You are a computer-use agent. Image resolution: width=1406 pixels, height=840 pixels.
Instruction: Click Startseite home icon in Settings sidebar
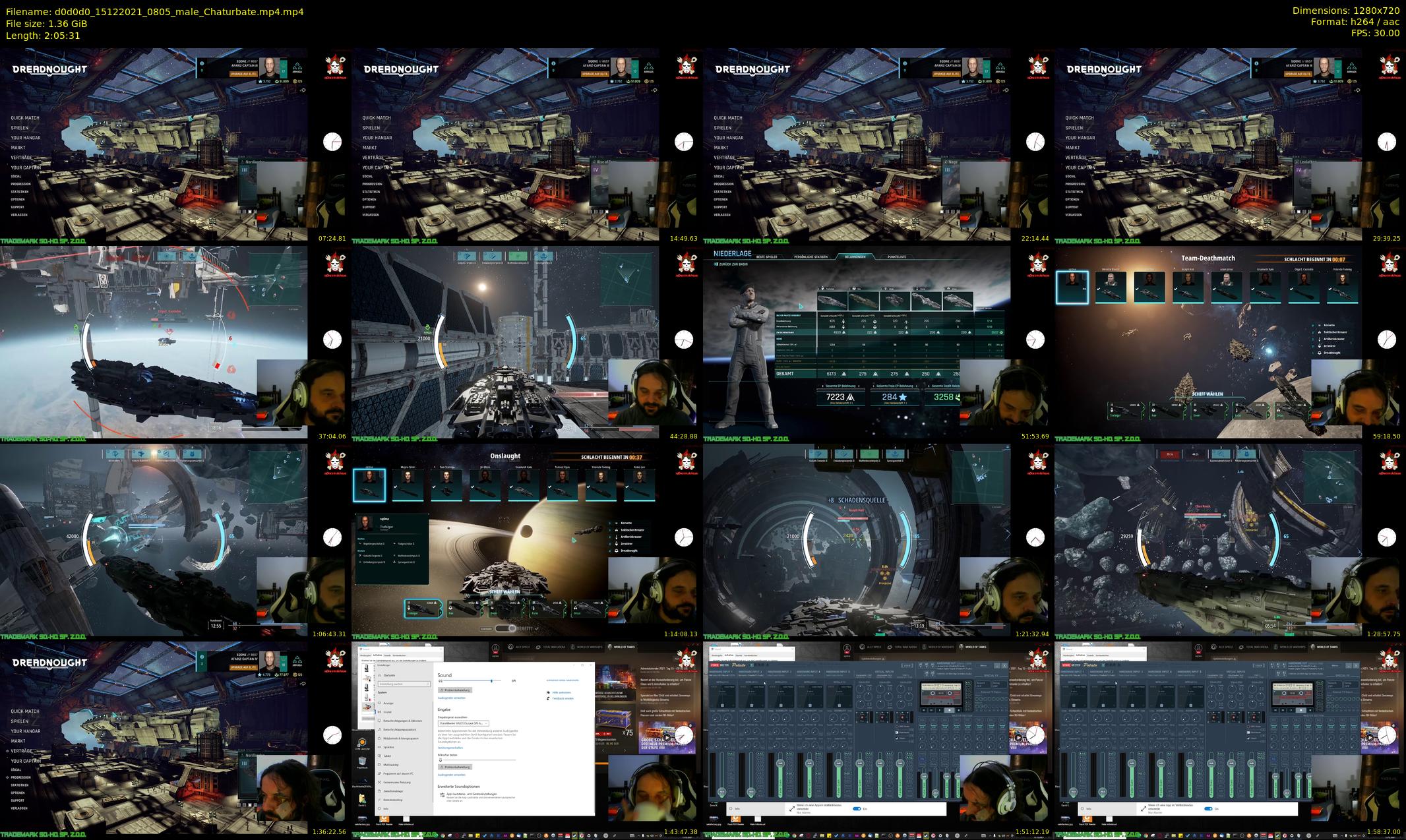click(379, 675)
